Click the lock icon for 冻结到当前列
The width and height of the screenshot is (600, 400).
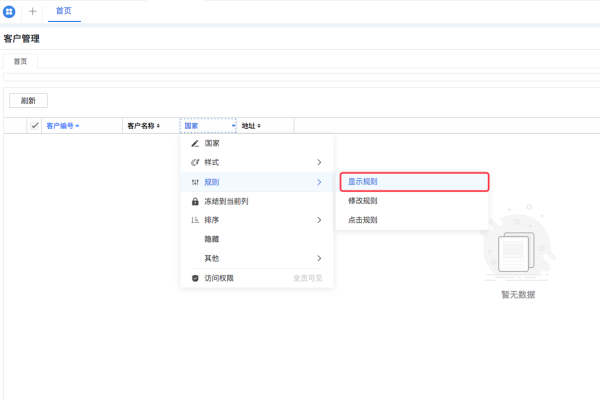click(x=195, y=201)
